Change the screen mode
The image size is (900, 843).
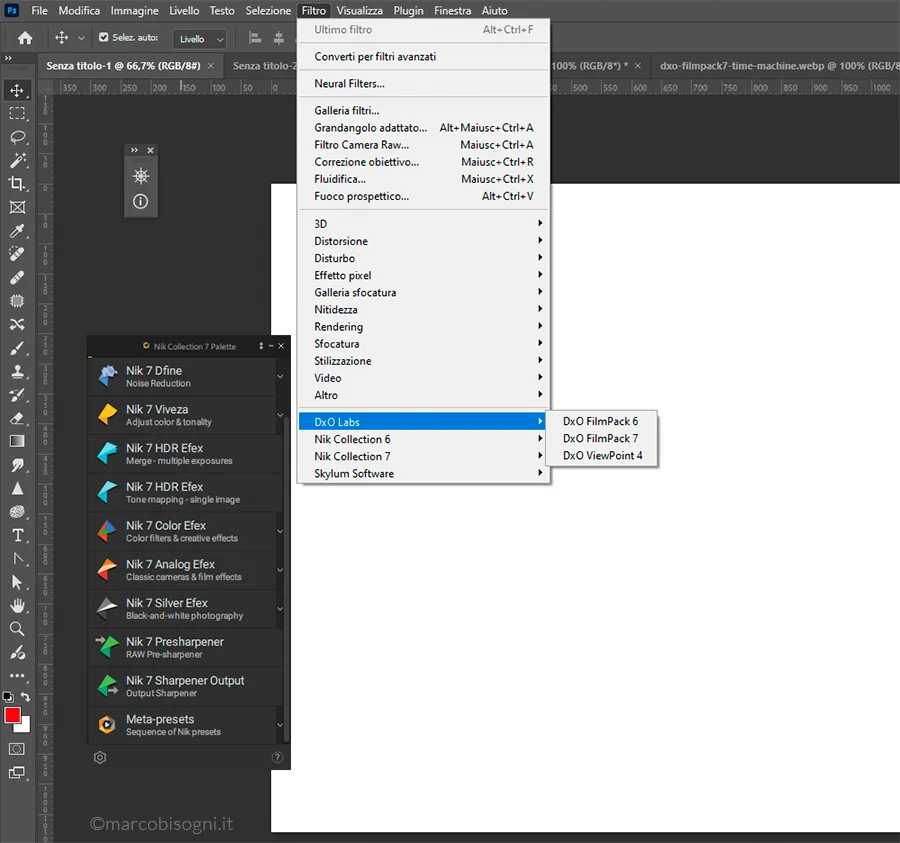tap(17, 773)
